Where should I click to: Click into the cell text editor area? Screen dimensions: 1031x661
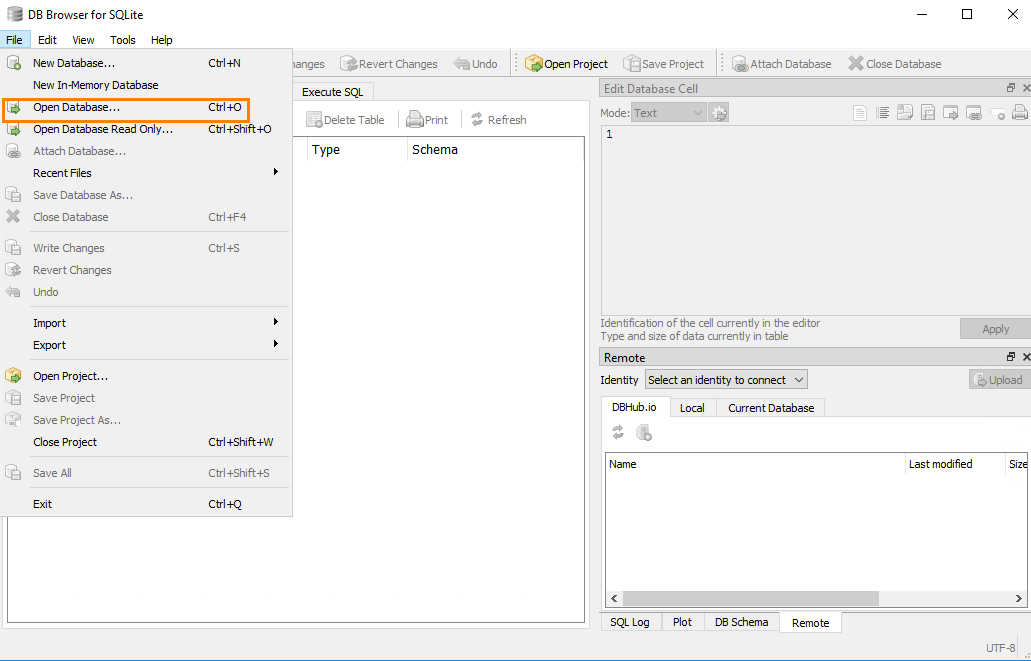click(x=815, y=220)
